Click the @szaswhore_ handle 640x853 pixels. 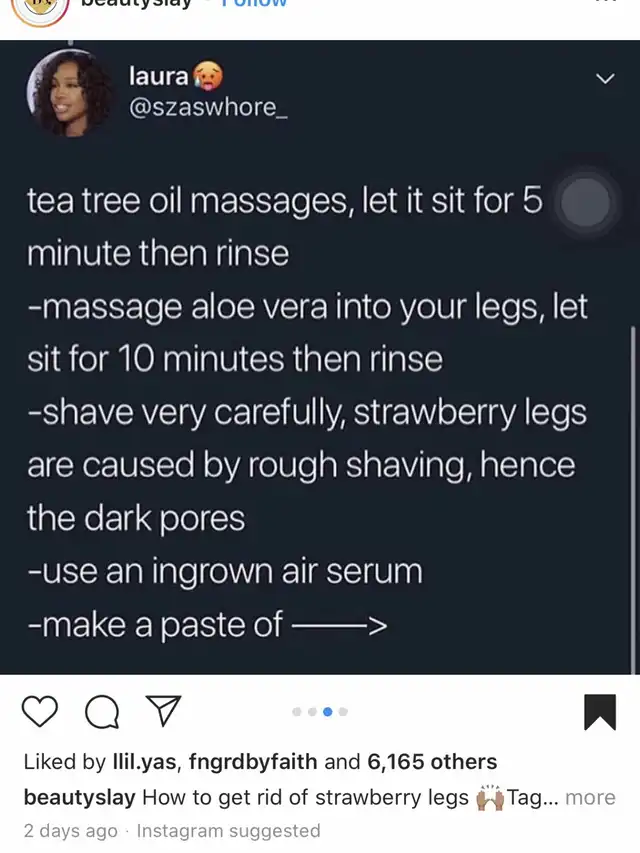pyautogui.click(x=207, y=107)
